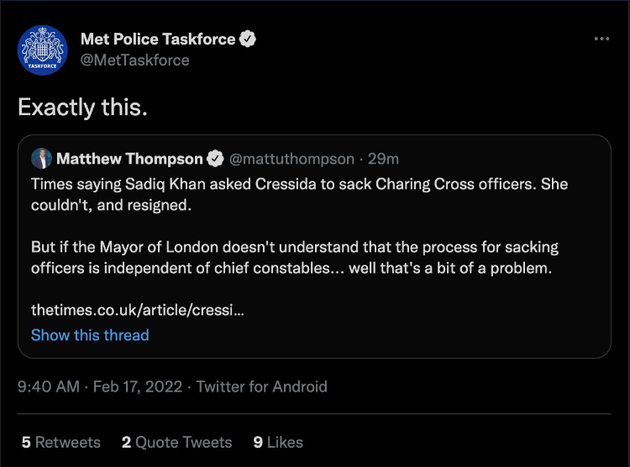This screenshot has width=630, height=467.
Task: Open Met Police Taskforce profile avatar
Action: 43,50
